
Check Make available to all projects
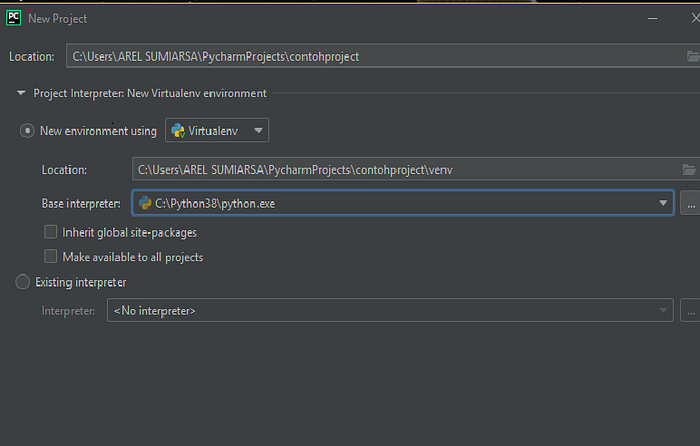50,257
